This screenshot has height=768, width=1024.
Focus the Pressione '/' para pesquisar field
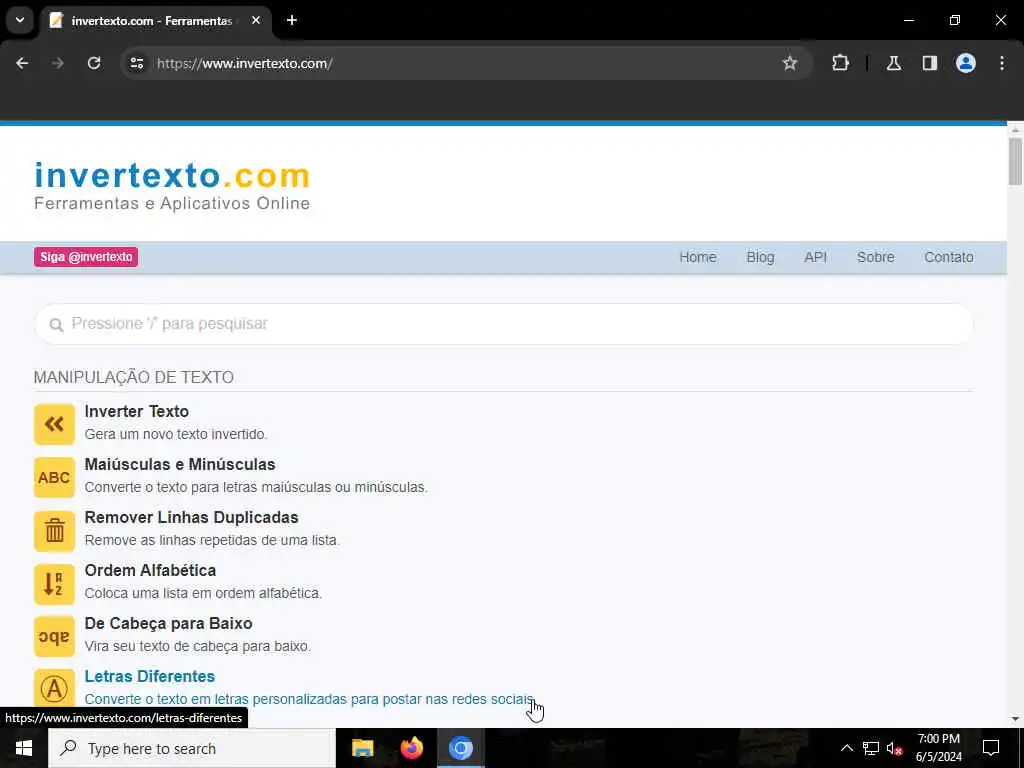pos(504,324)
